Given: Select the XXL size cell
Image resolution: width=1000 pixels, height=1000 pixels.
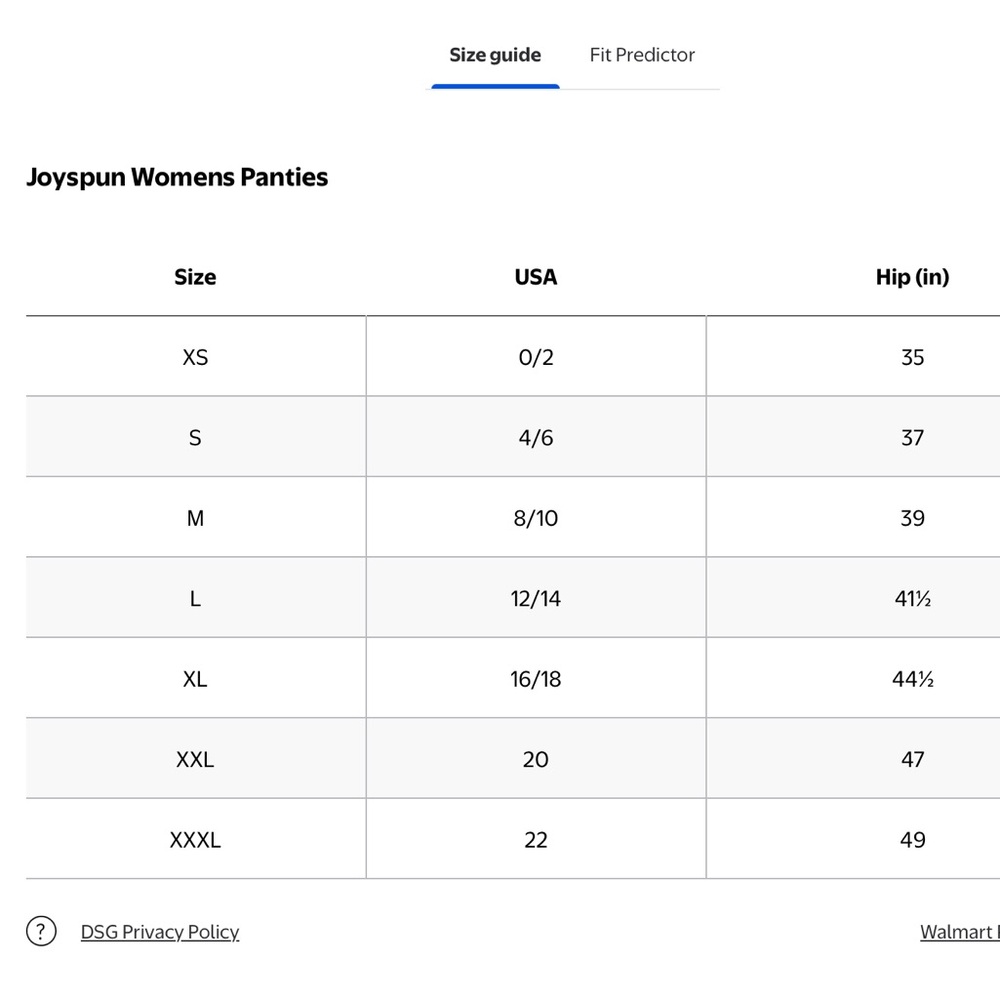Looking at the screenshot, I should pyautogui.click(x=195, y=759).
